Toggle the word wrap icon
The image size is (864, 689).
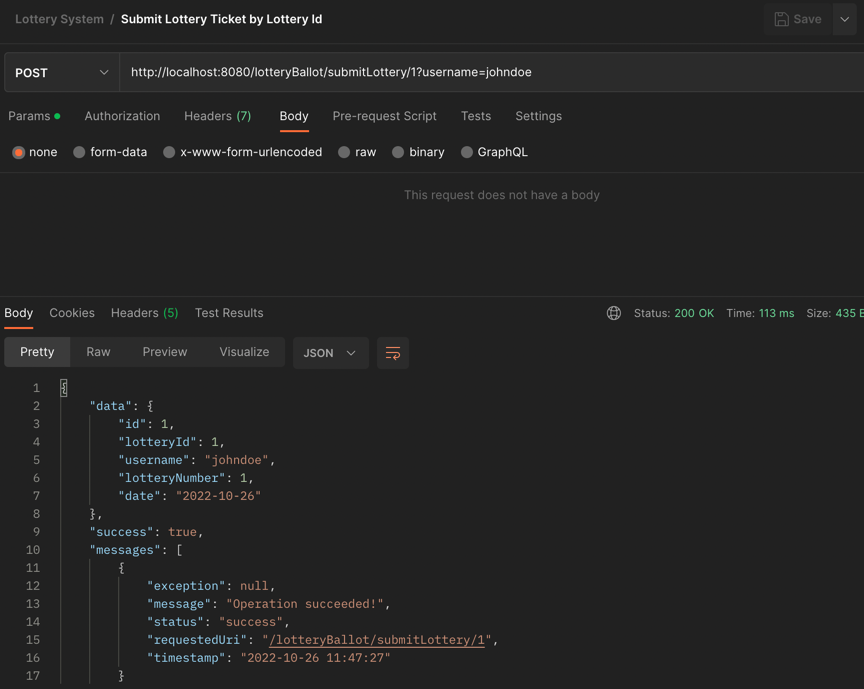(x=393, y=353)
